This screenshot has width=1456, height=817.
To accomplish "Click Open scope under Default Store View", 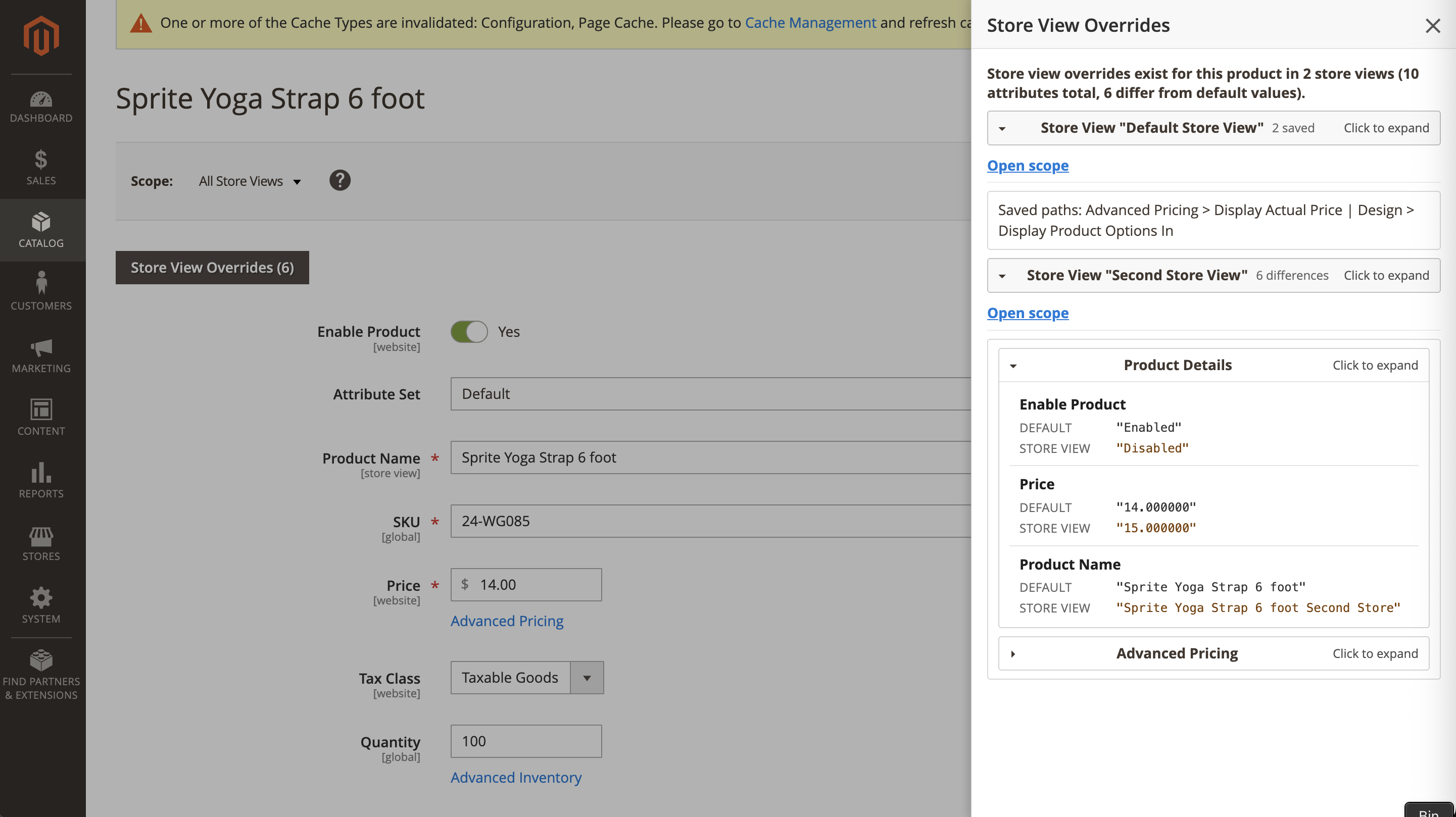I will click(x=1028, y=166).
